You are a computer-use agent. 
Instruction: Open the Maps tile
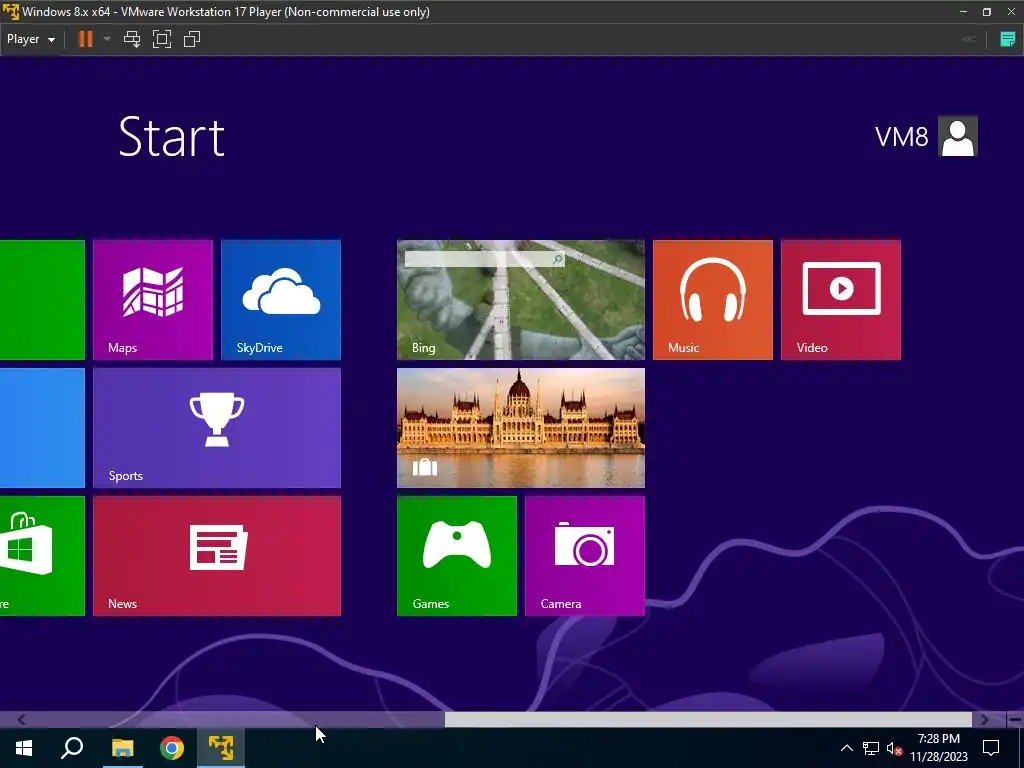153,300
